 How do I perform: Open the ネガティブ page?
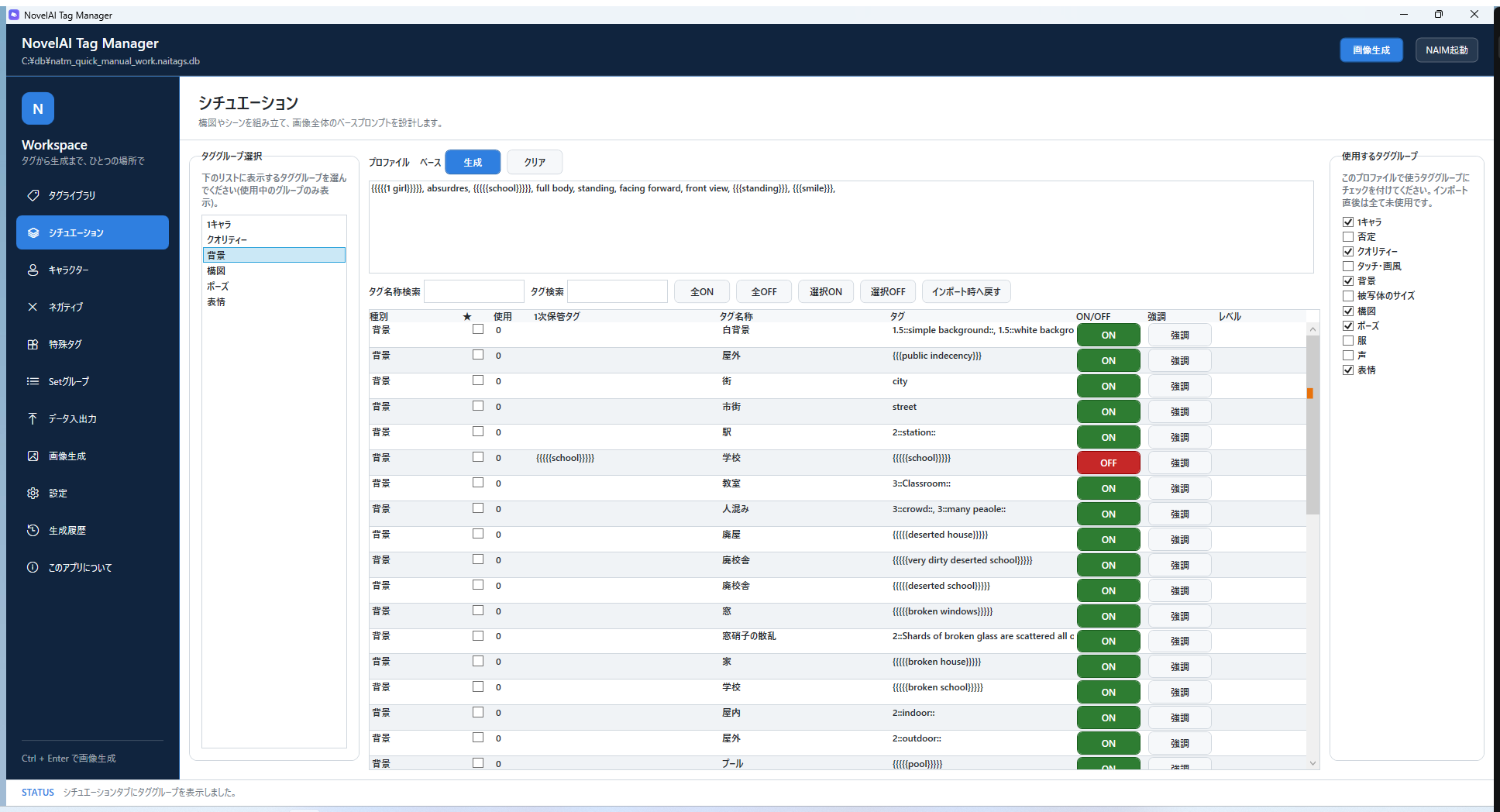coord(92,307)
